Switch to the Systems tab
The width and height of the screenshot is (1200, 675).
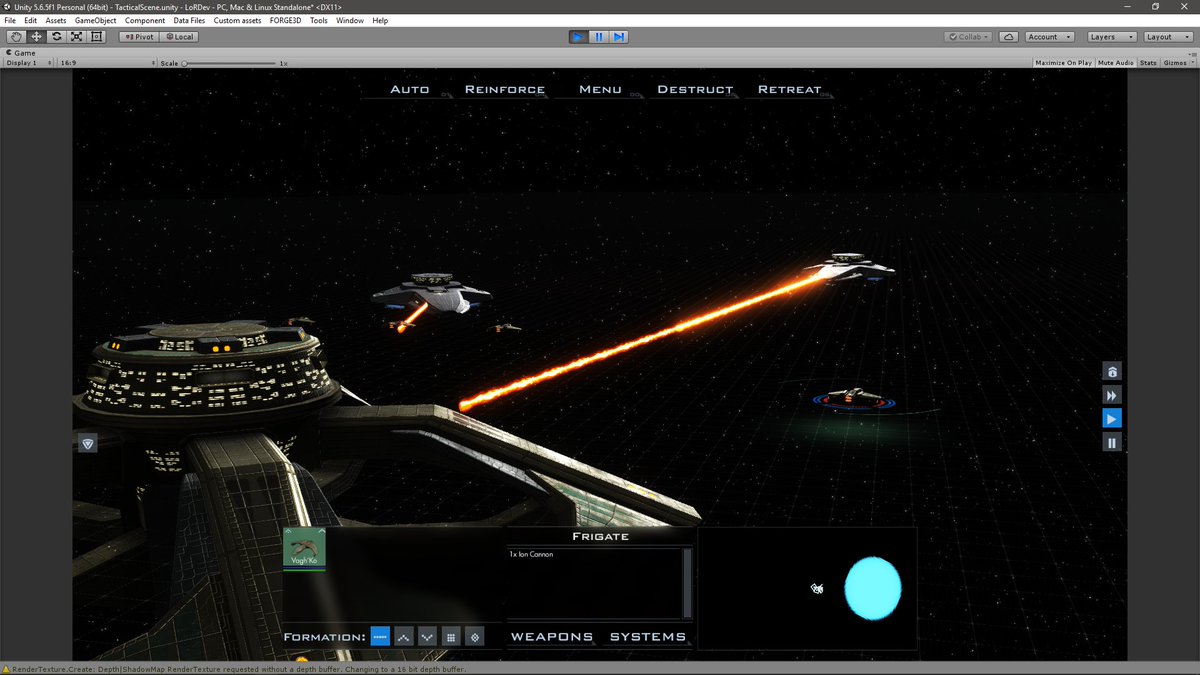648,636
